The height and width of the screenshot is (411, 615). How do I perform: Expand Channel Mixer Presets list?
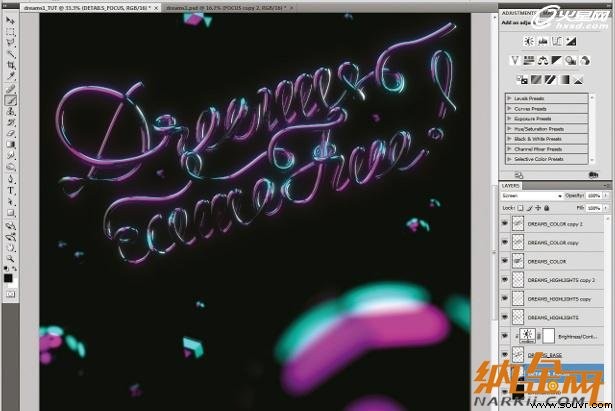pyautogui.click(x=509, y=149)
